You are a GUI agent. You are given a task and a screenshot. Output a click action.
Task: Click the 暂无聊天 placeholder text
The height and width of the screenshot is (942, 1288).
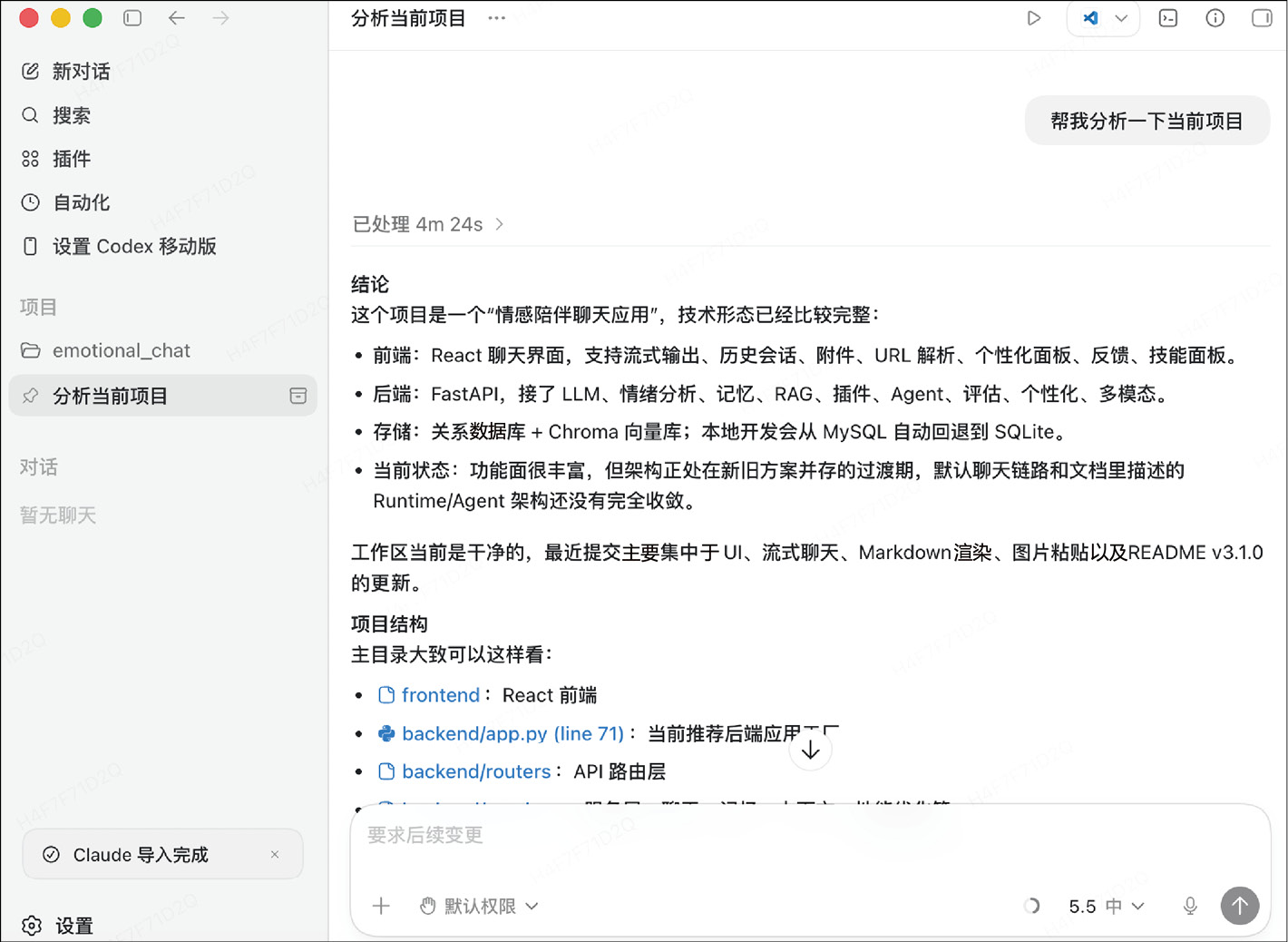58,515
